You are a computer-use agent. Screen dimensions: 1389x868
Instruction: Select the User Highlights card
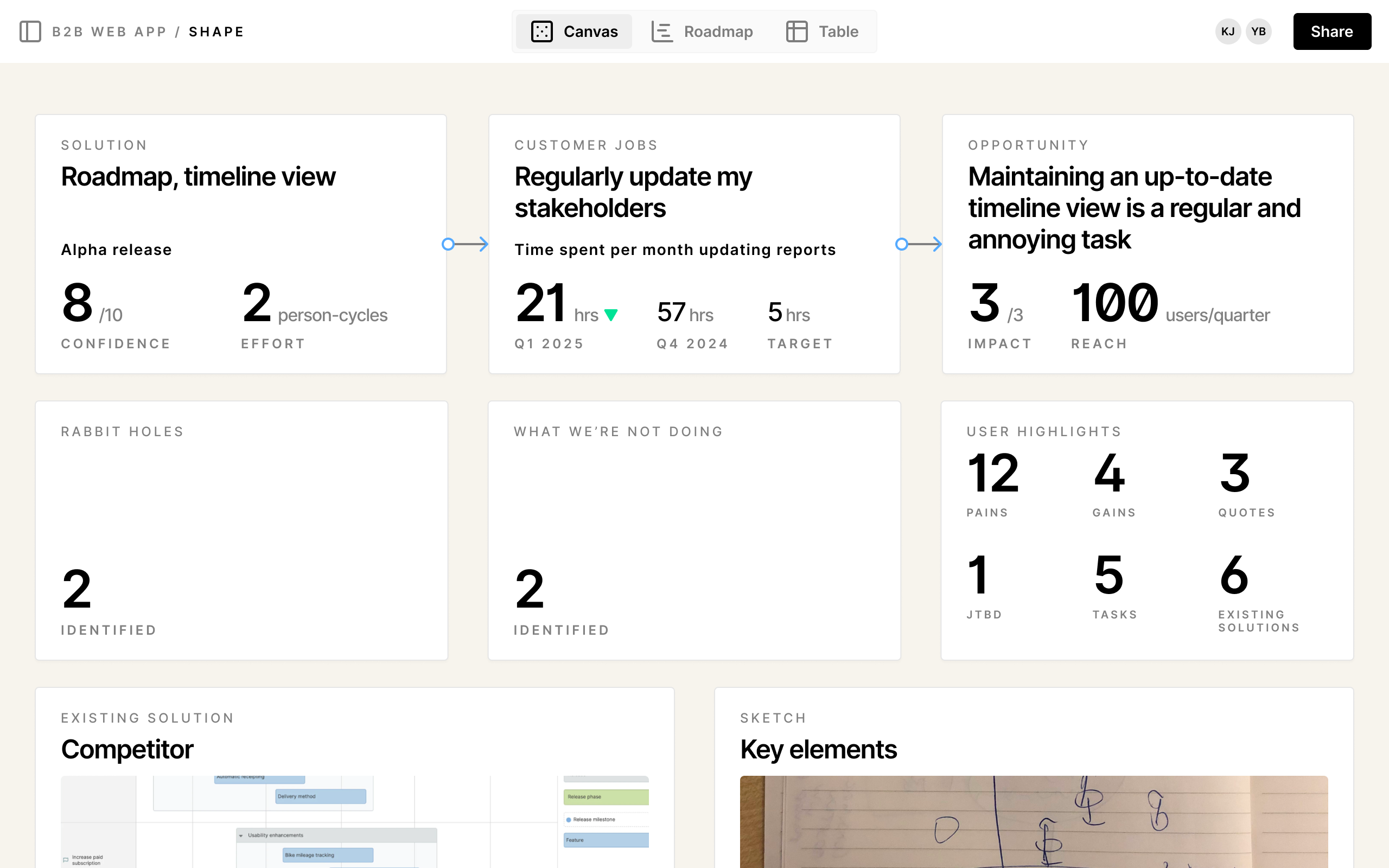coord(1147,531)
